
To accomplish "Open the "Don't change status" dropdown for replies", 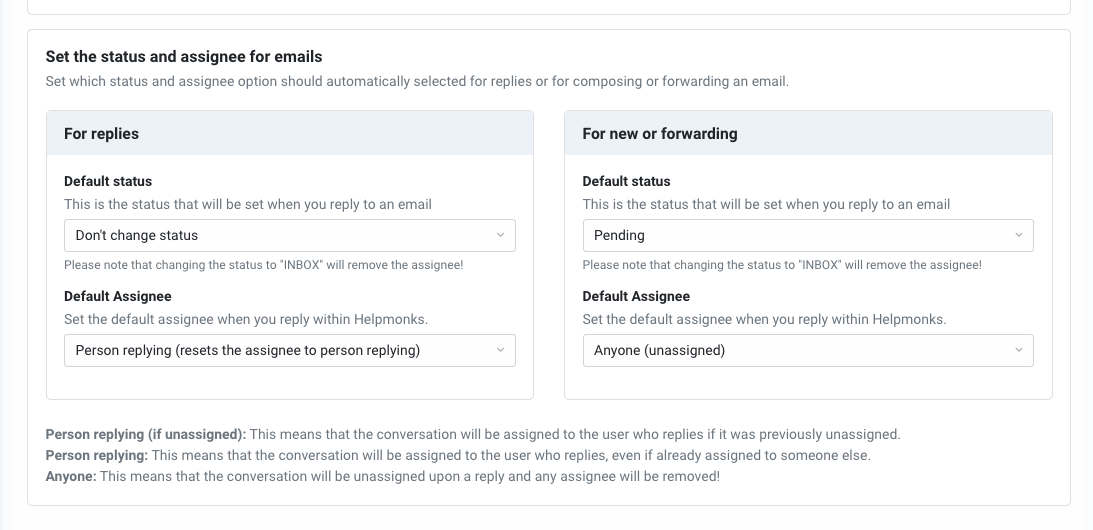I will click(290, 236).
